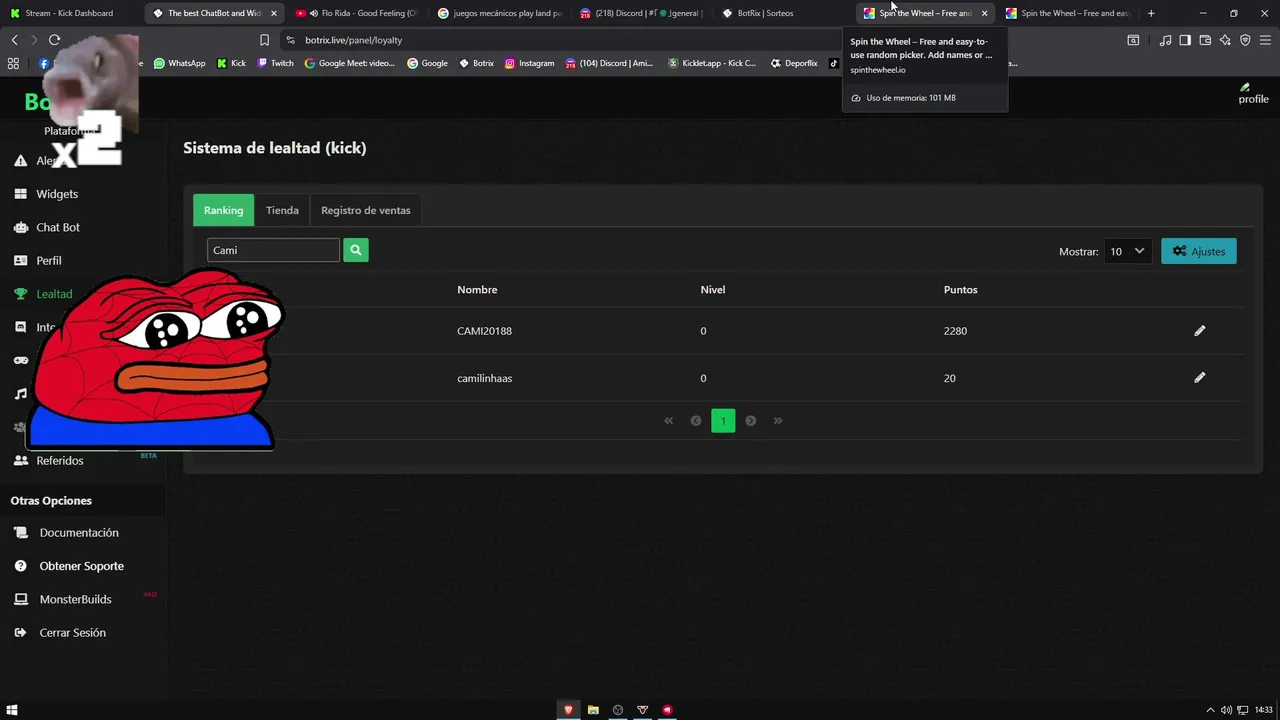Go back with browser back arrow
The image size is (1280, 720).
pyautogui.click(x=14, y=40)
